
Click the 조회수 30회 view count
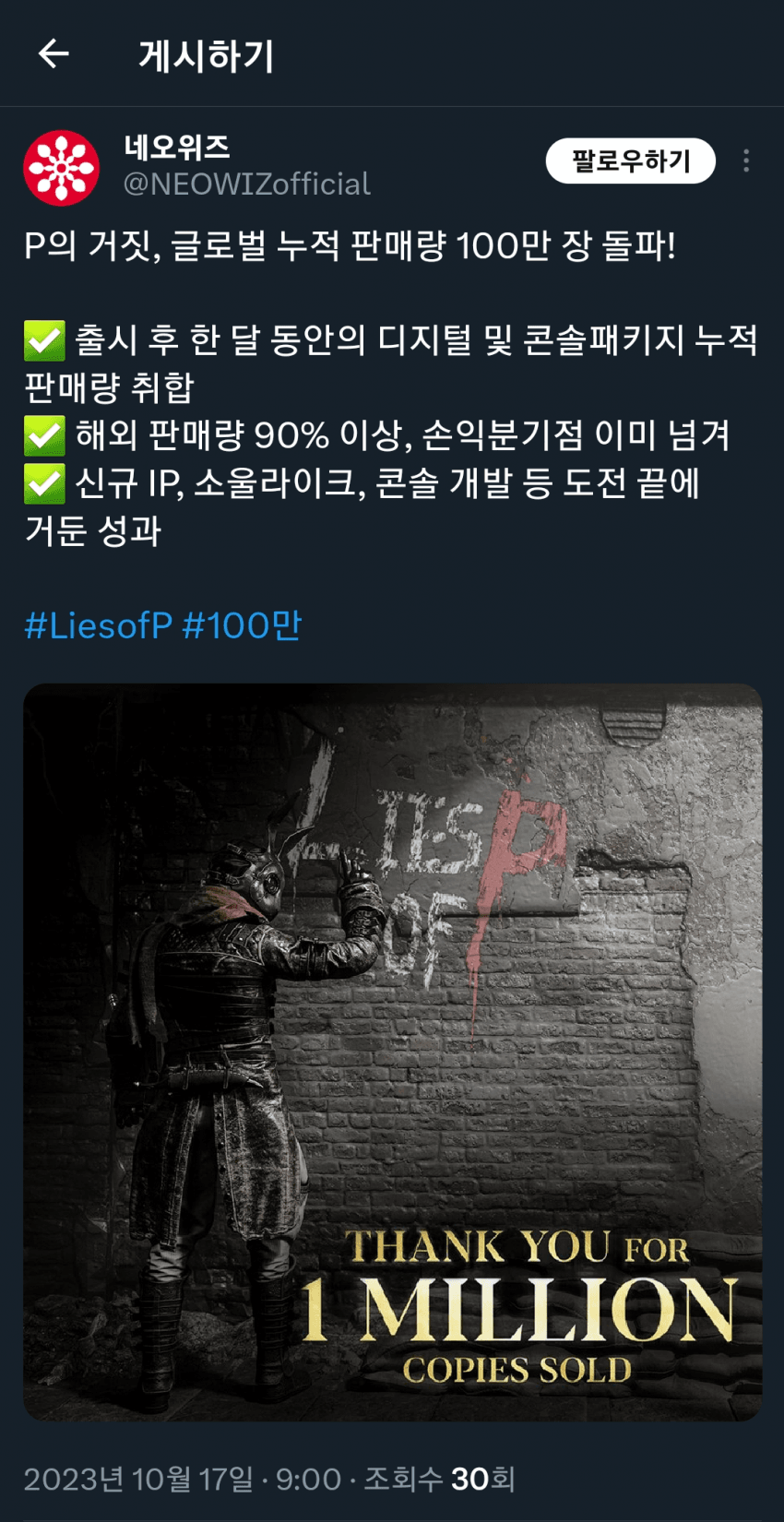click(439, 1480)
